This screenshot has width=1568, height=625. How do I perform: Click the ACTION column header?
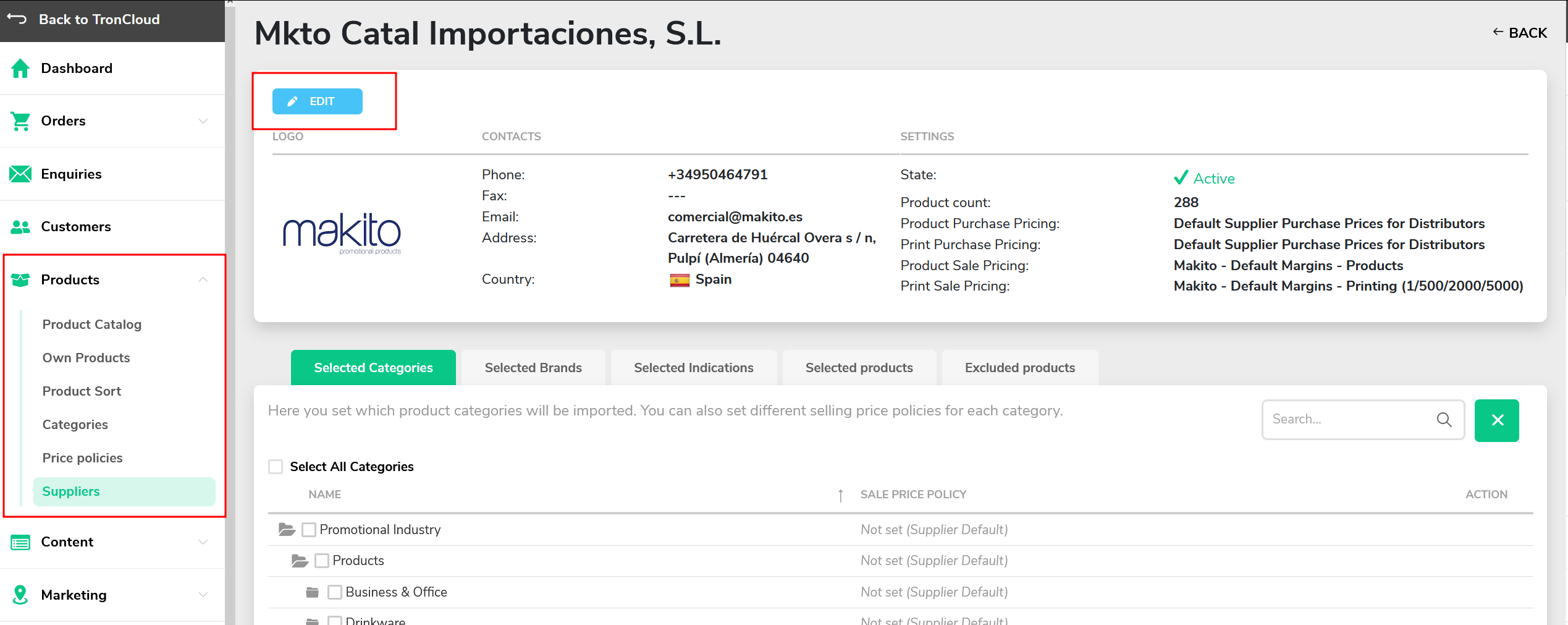(x=1486, y=495)
